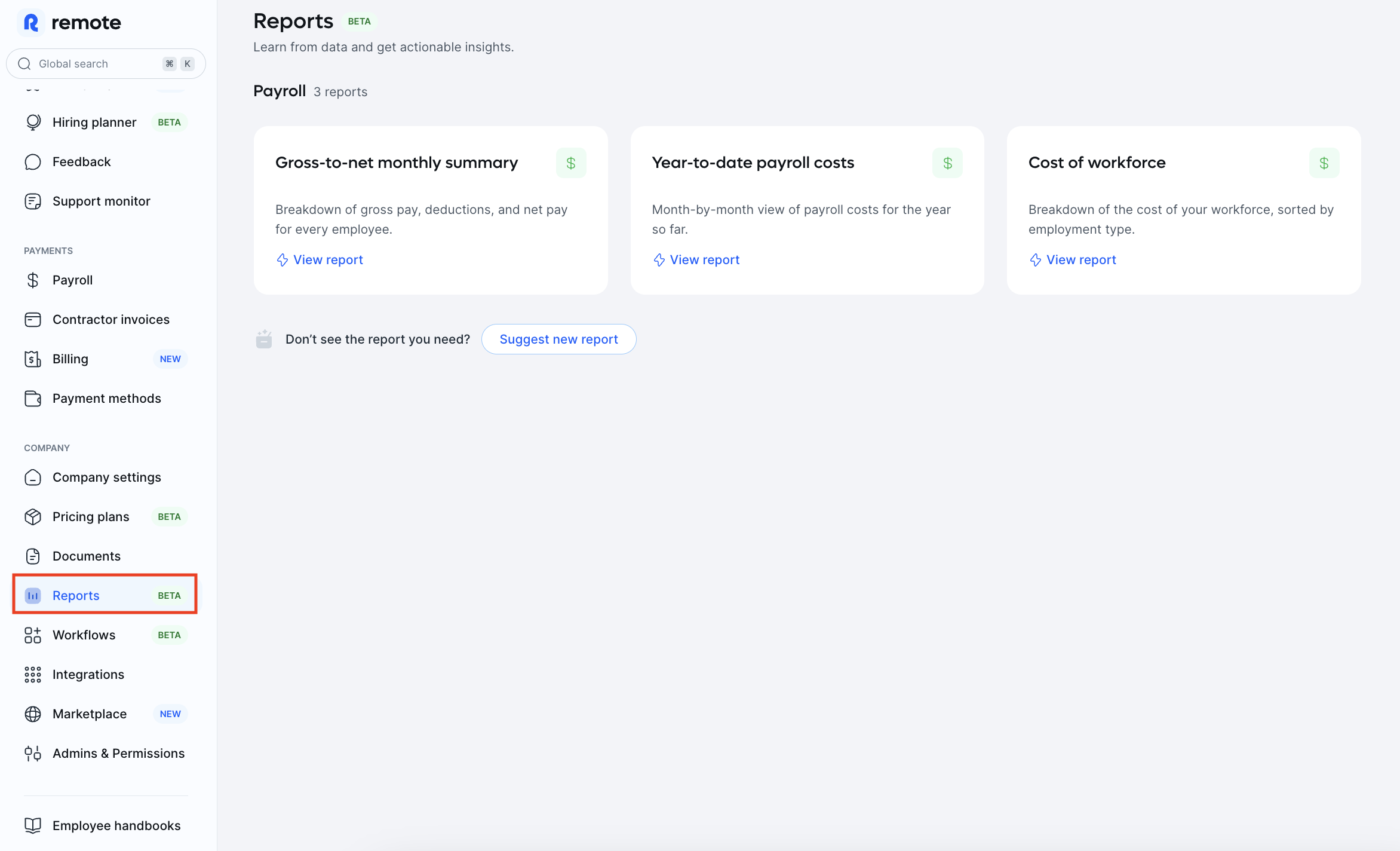Navigate to Integrations
The image size is (1400, 851).
coord(88,675)
